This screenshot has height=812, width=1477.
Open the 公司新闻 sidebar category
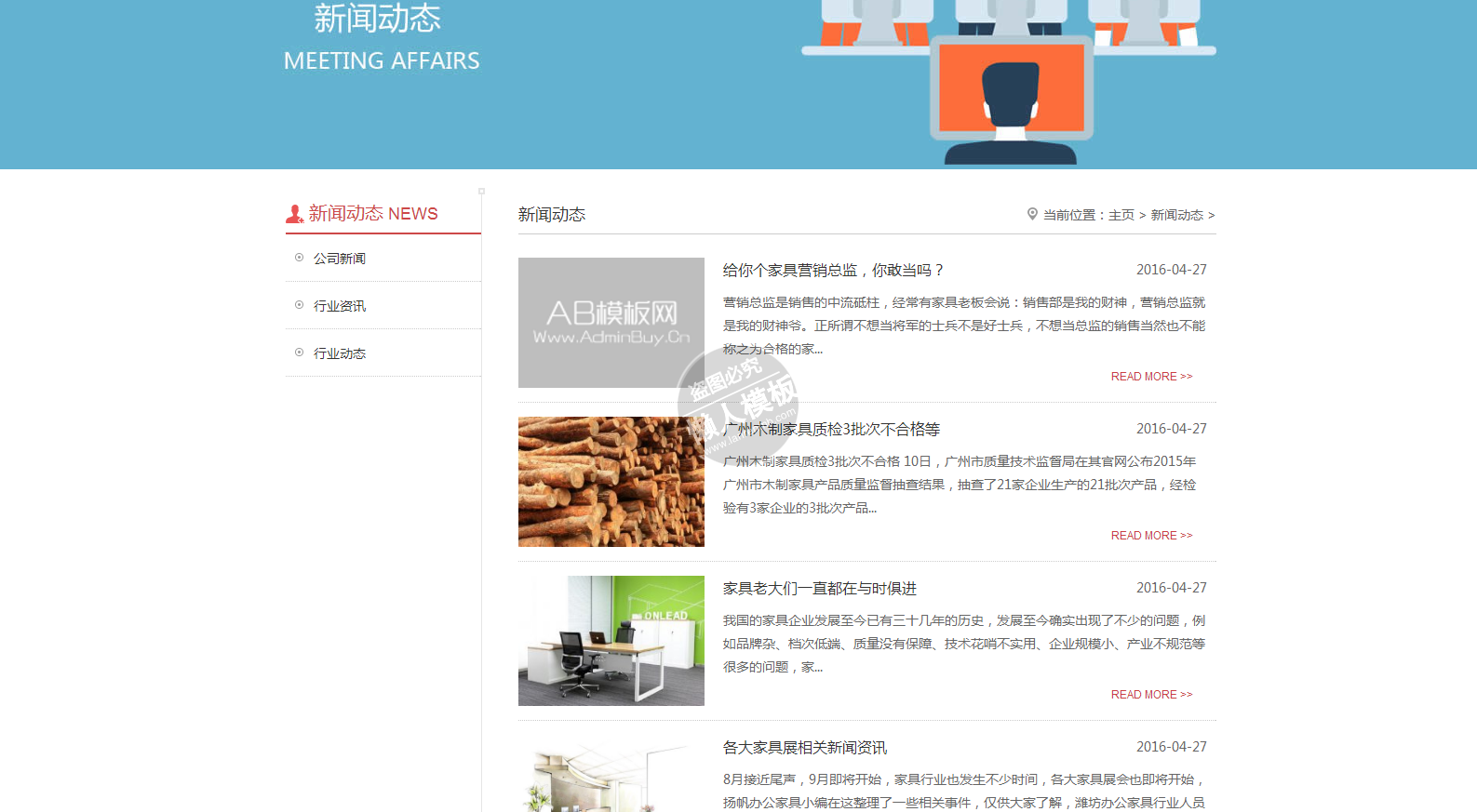click(x=340, y=259)
